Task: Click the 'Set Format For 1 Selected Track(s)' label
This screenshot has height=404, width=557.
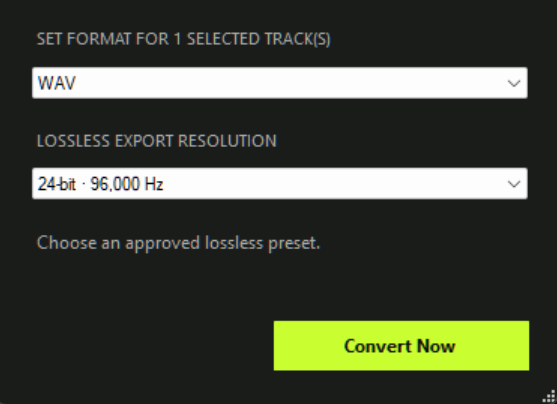Action: click(184, 39)
